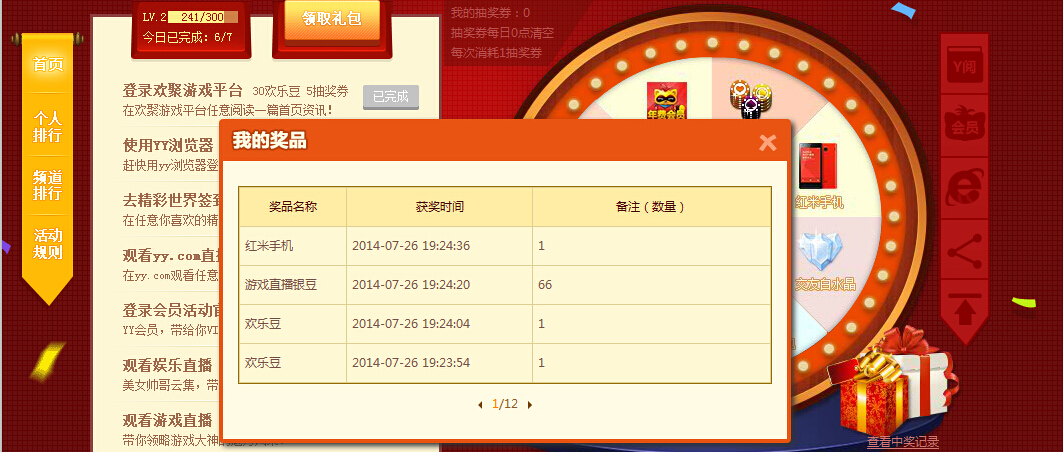Click the poker chips prize on the wheel
The height and width of the screenshot is (452, 1063).
pyautogui.click(x=751, y=100)
